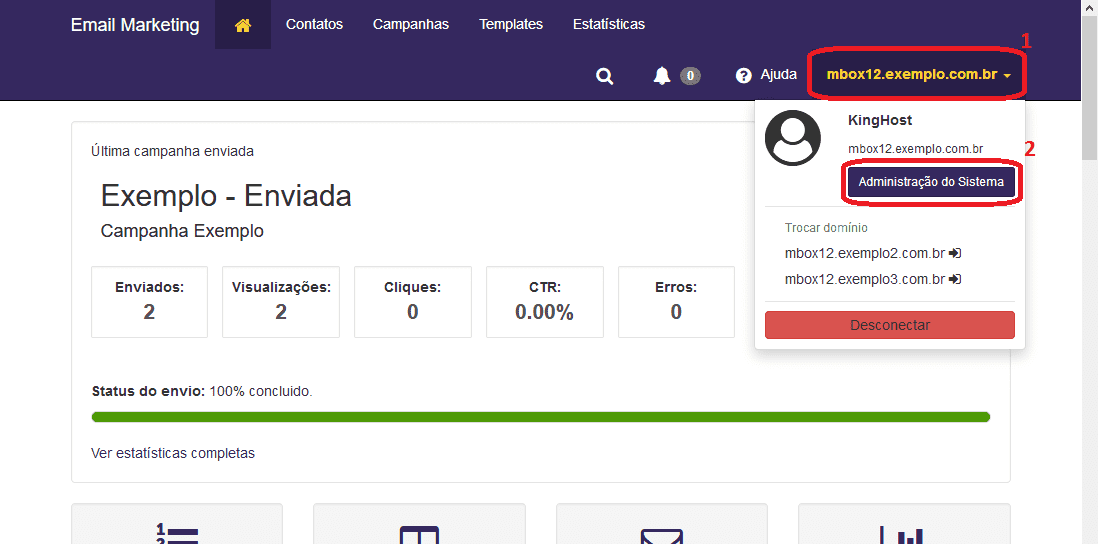Open the Templates menu item
The width and height of the screenshot is (1098, 544).
(510, 25)
